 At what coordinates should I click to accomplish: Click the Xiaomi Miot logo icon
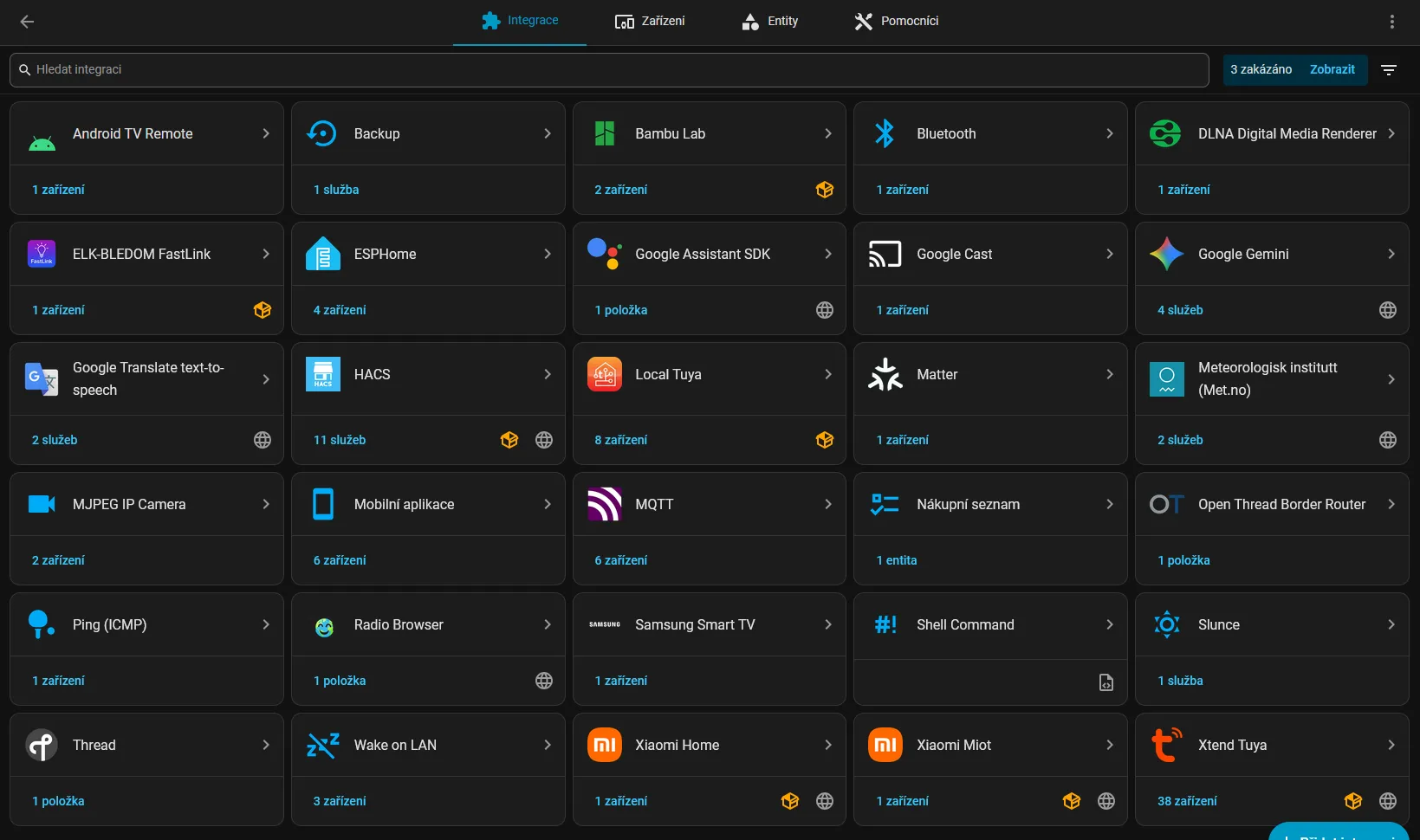pyautogui.click(x=885, y=745)
